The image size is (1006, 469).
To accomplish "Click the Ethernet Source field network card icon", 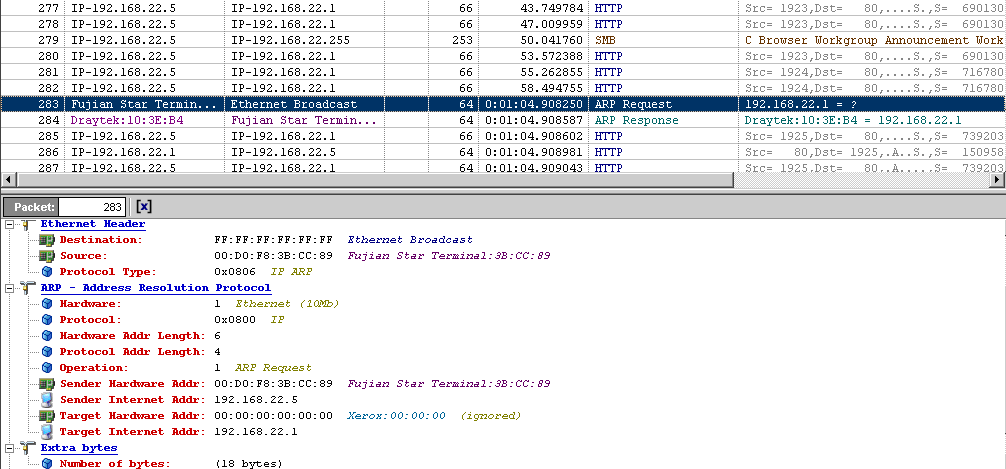I will coord(47,256).
